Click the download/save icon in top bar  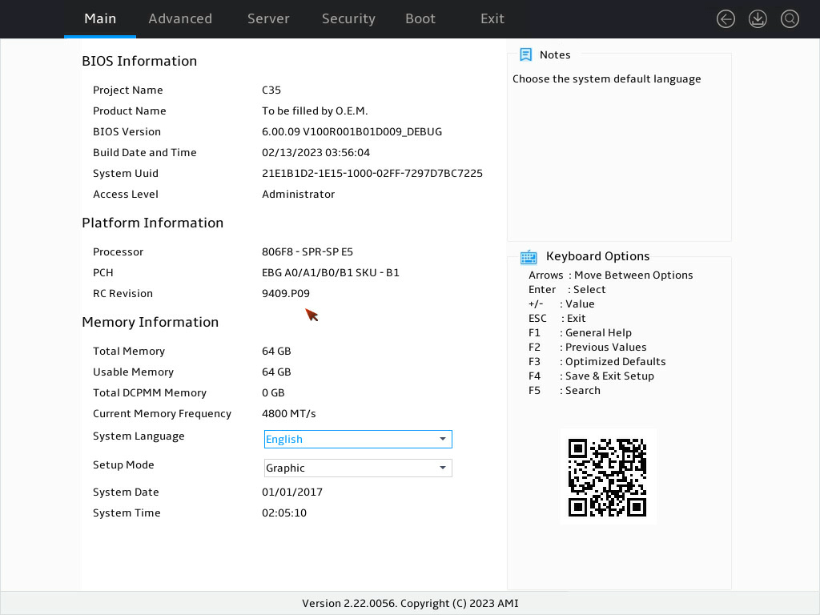pyautogui.click(x=757, y=19)
